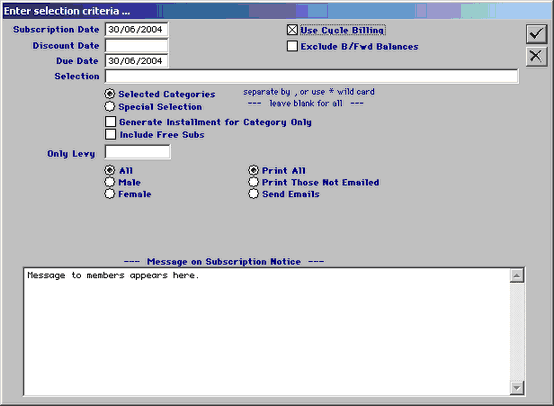The height and width of the screenshot is (406, 554).
Task: Enable the Include Free Subs checkbox
Action: [111, 134]
